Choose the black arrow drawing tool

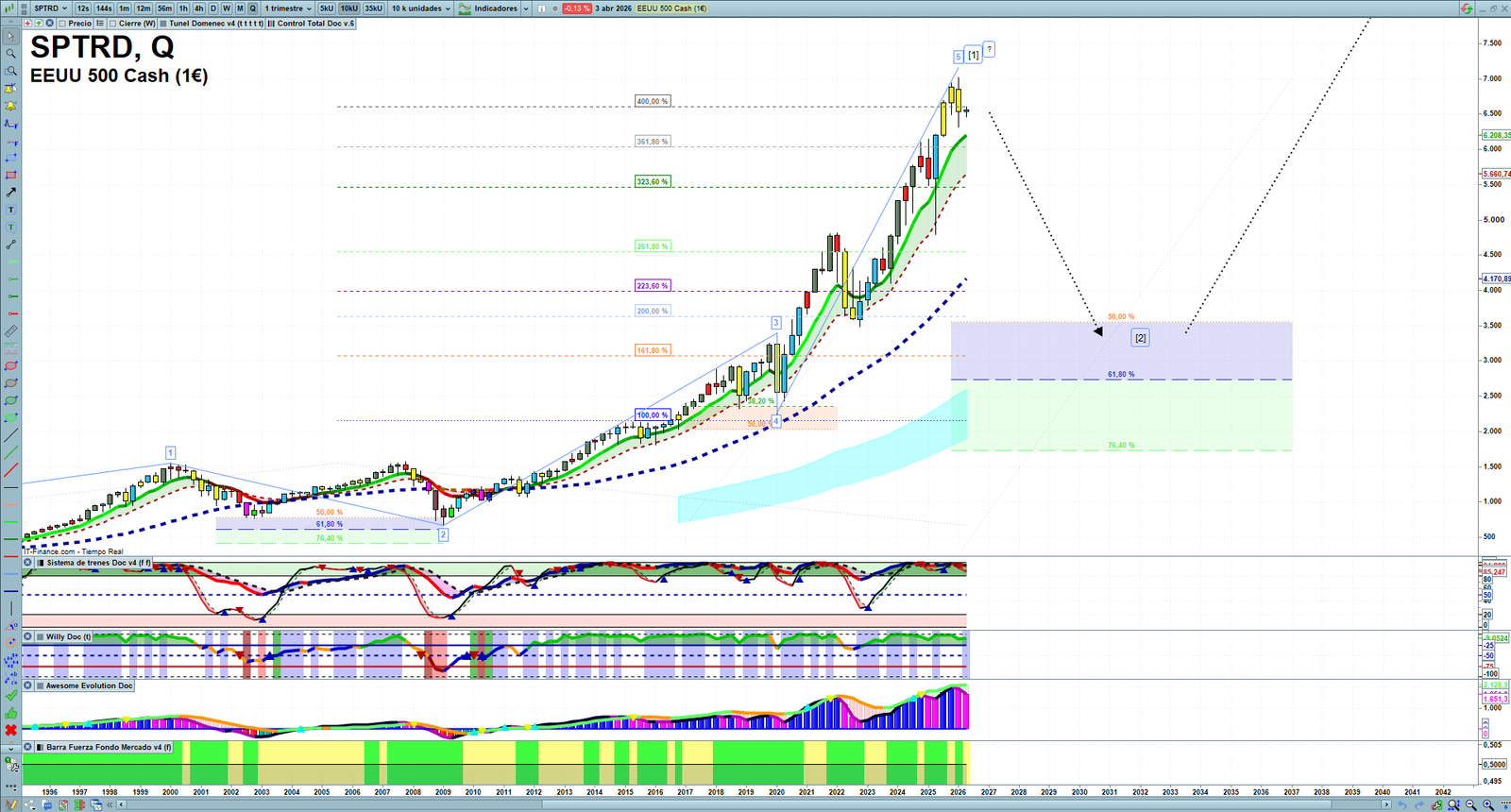coord(10,193)
